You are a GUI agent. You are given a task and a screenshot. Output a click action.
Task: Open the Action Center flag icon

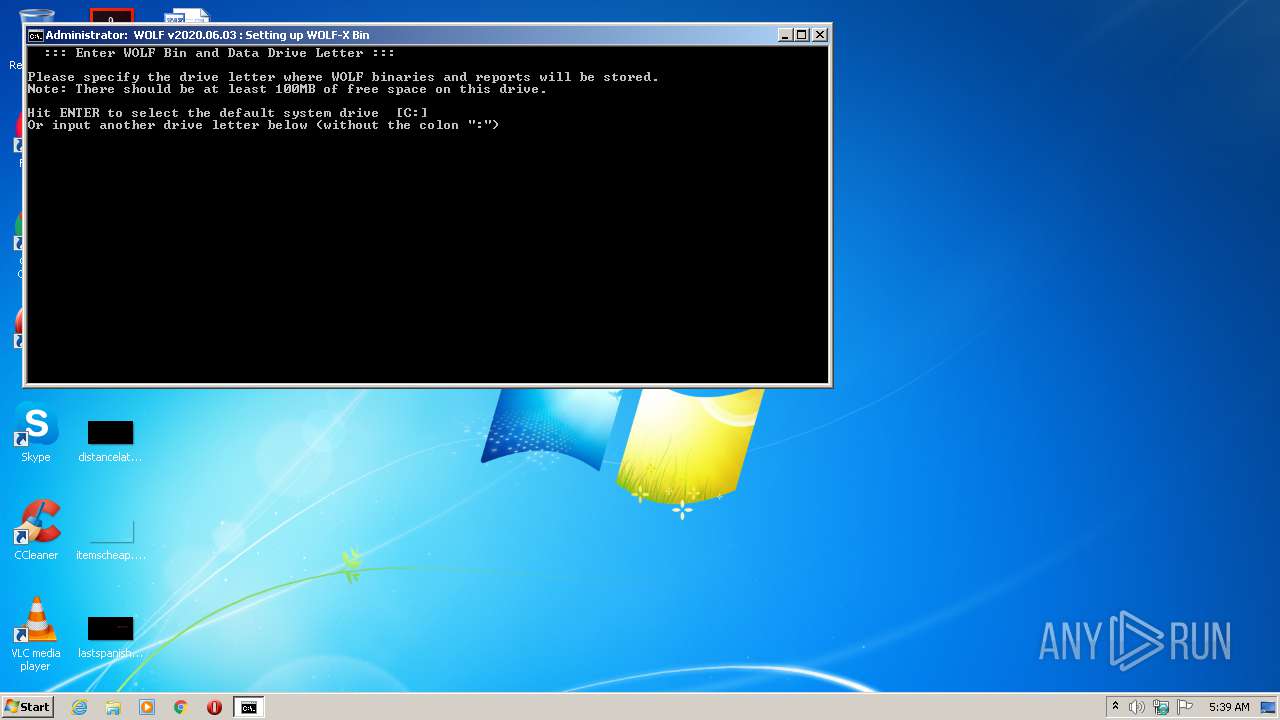tap(1185, 707)
